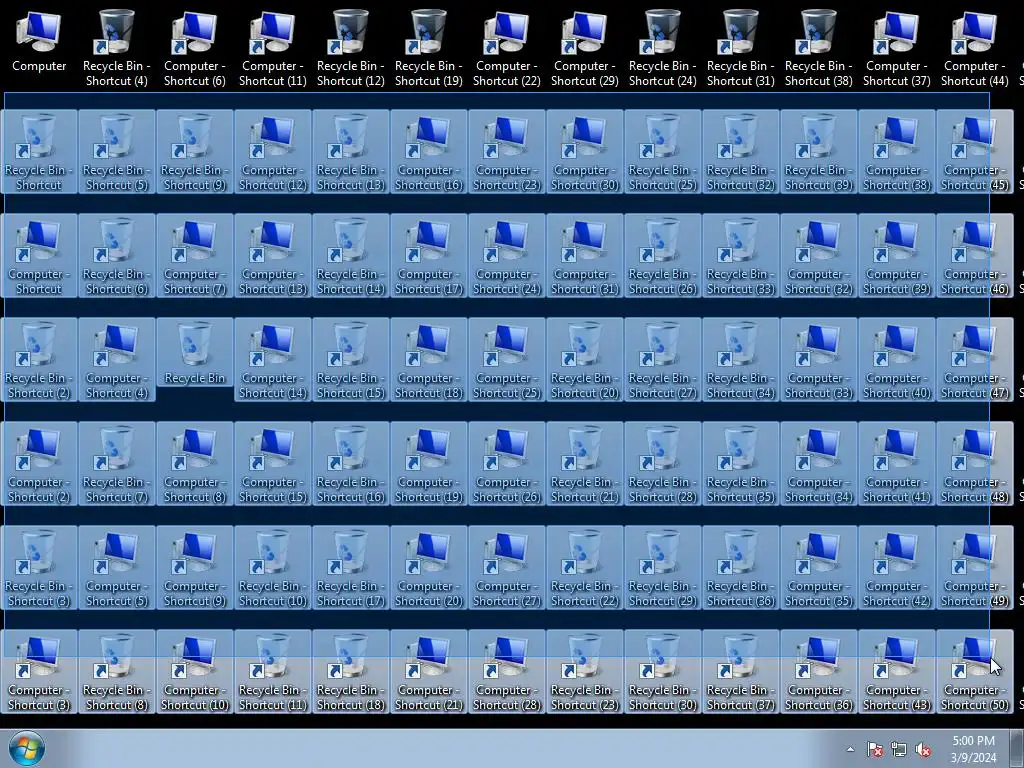Select Computer - Shortcut (6) icon
Viewport: 1024px width, 768px height.
(x=195, y=47)
